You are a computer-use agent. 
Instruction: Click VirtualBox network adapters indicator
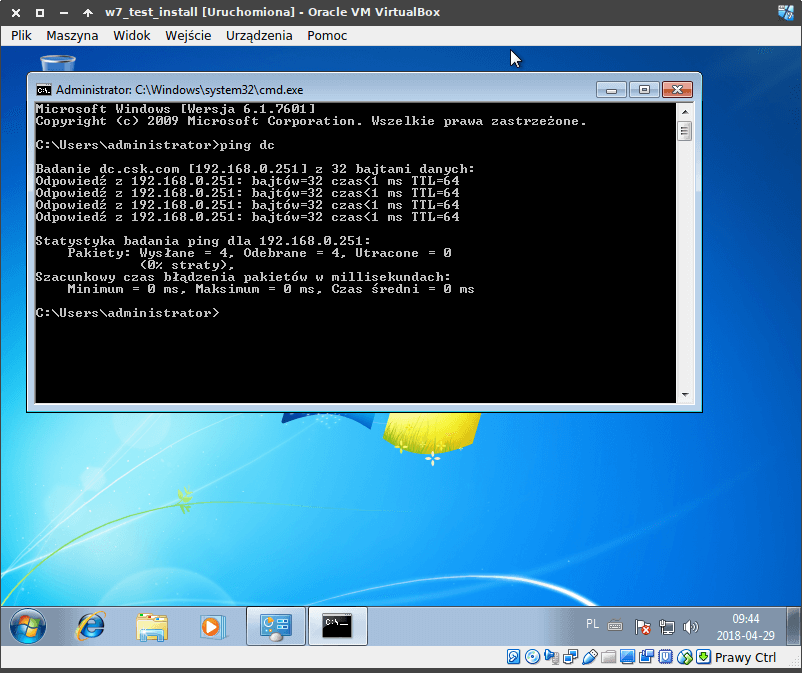(x=570, y=657)
